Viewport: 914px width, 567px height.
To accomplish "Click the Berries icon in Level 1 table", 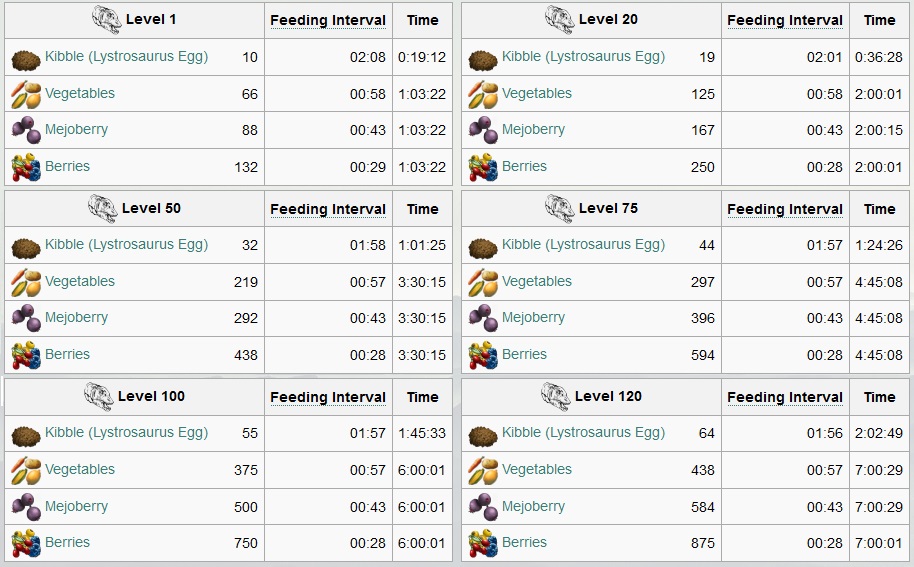I will 26,167.
